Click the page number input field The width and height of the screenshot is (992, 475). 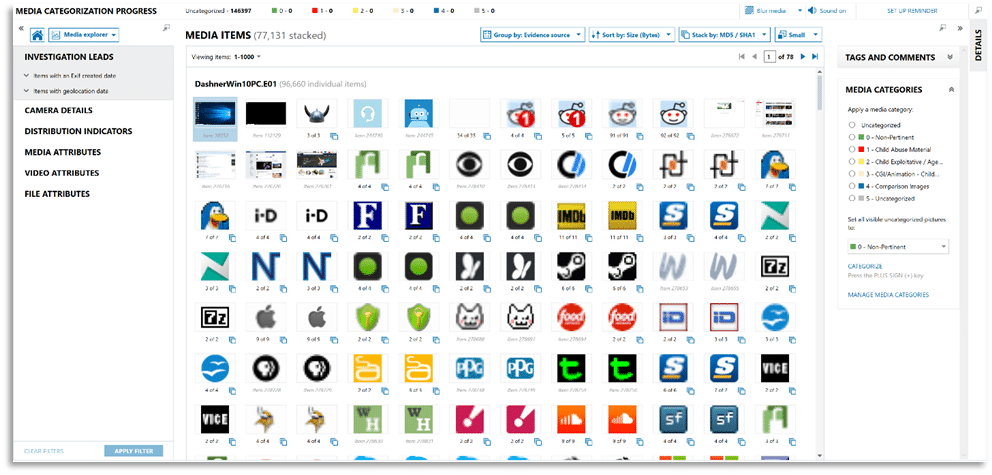[x=770, y=57]
